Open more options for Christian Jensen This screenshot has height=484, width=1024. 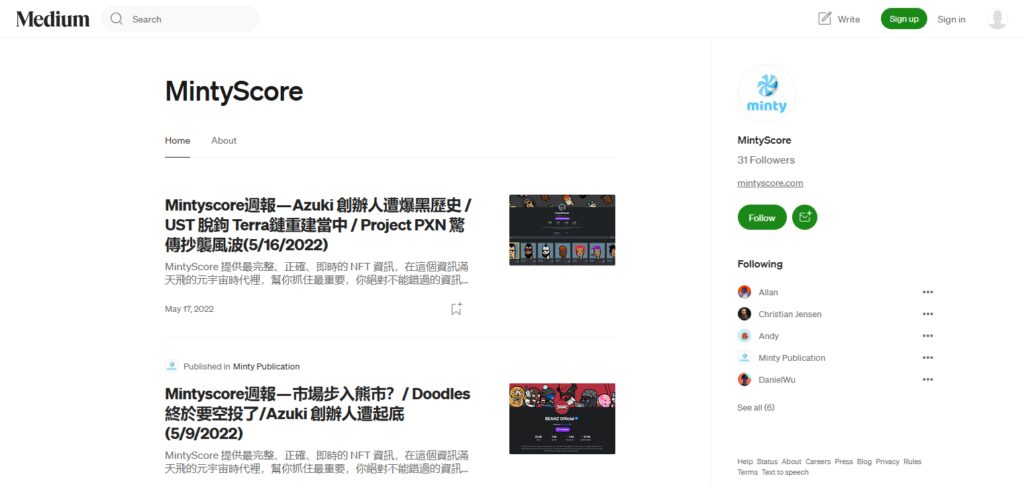(x=927, y=314)
